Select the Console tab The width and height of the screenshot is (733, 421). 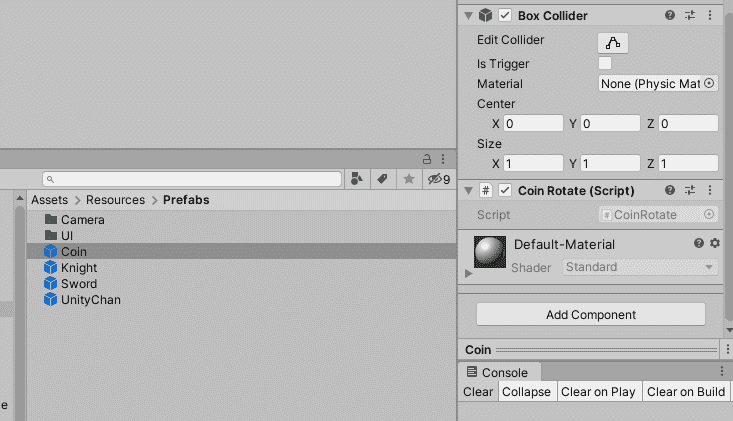pyautogui.click(x=499, y=372)
